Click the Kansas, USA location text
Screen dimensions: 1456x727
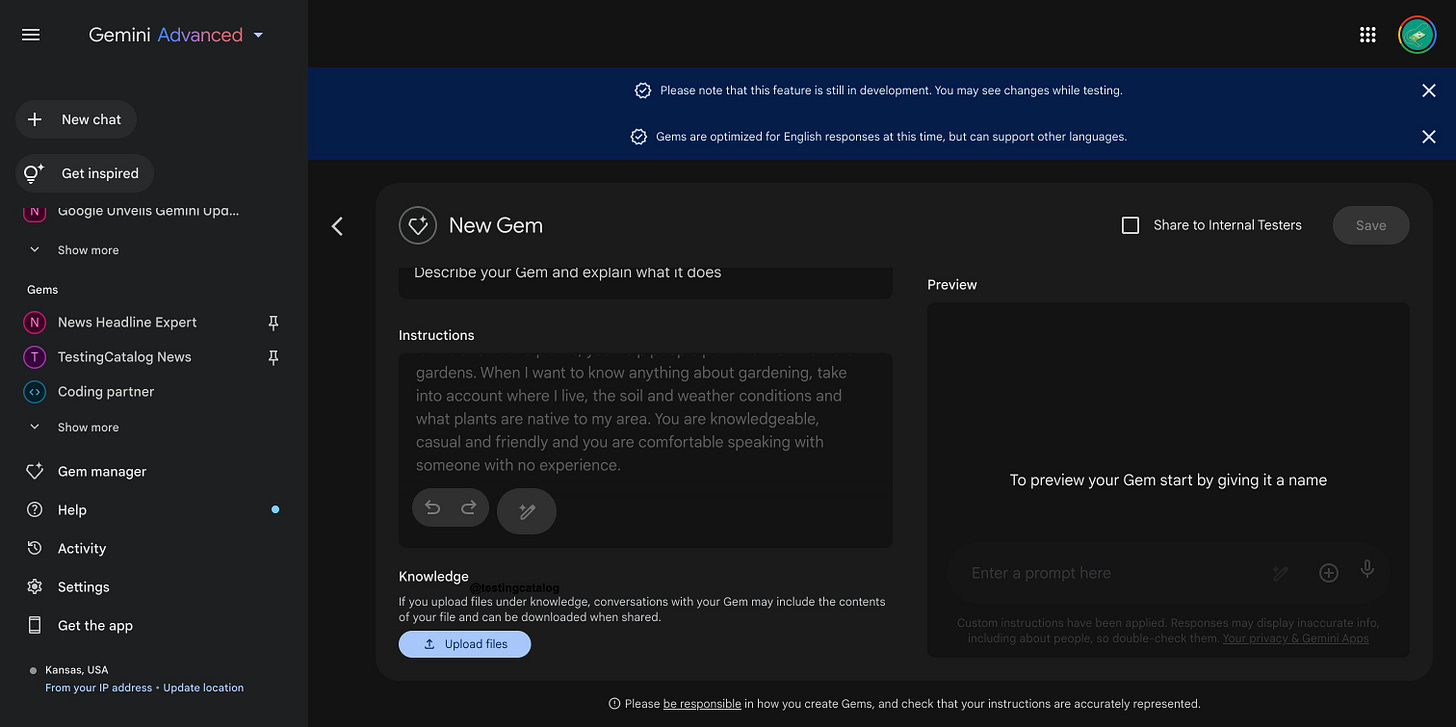(77, 670)
